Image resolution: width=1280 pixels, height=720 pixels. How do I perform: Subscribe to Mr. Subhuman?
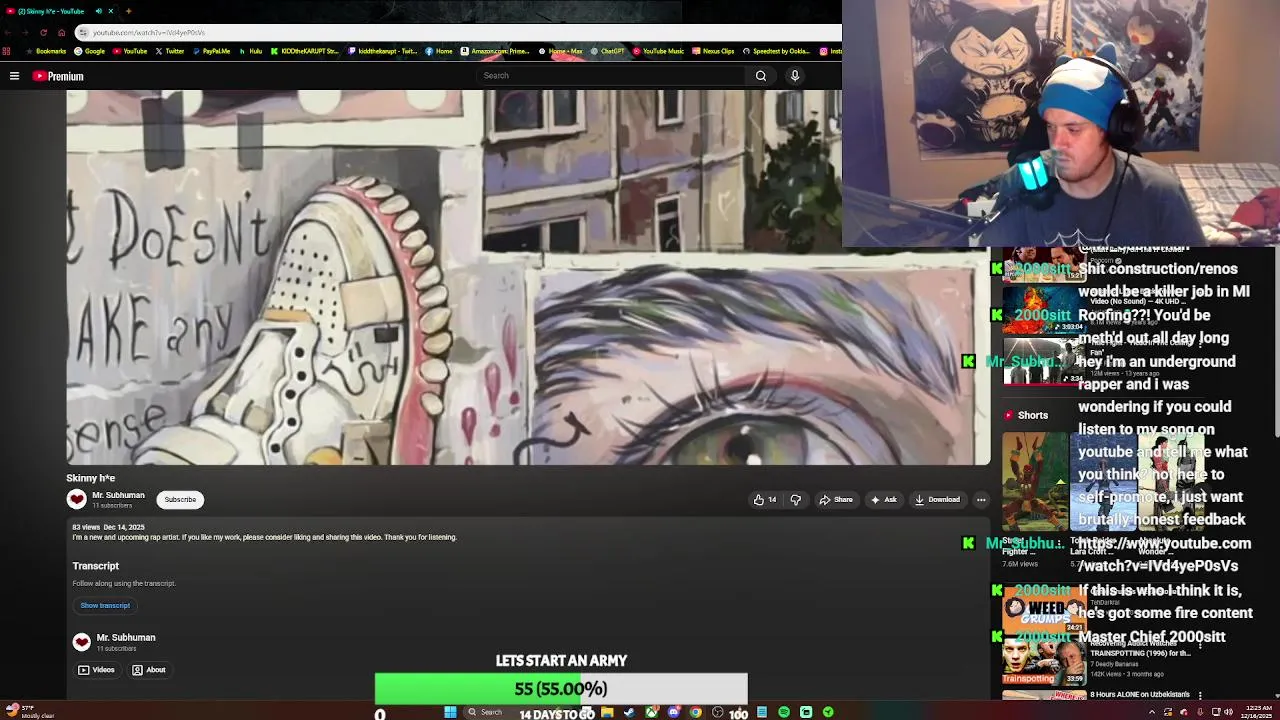[x=181, y=500]
